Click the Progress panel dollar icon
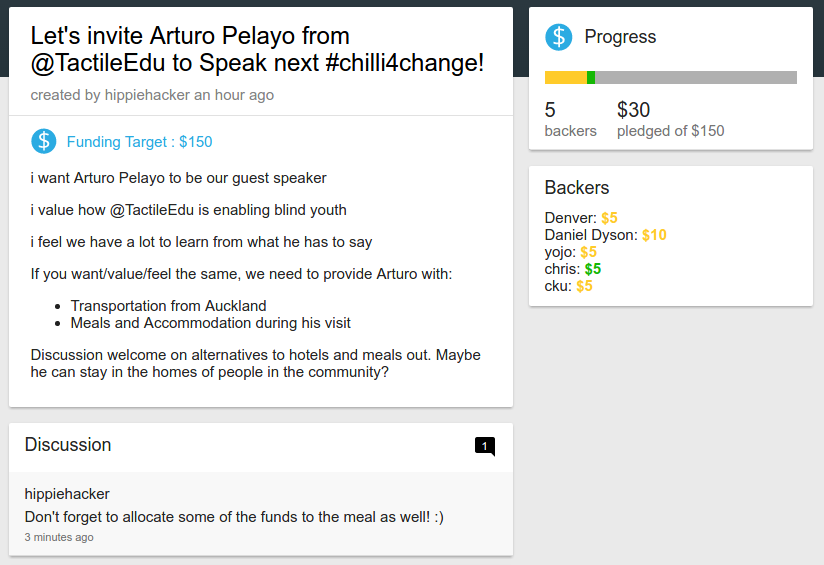 click(558, 37)
